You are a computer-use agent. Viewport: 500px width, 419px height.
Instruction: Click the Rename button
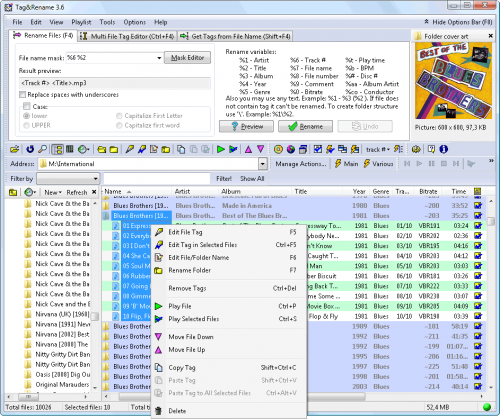[305, 127]
